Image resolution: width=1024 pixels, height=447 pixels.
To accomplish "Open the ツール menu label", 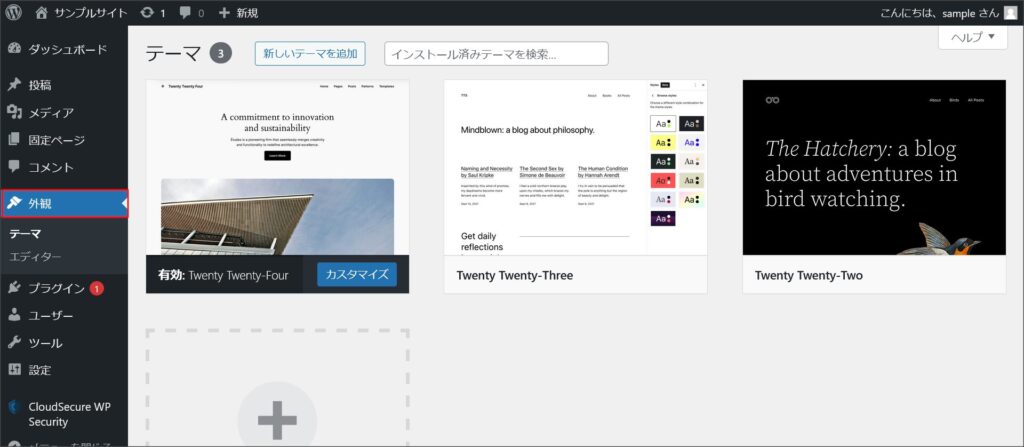I will click(x=46, y=343).
